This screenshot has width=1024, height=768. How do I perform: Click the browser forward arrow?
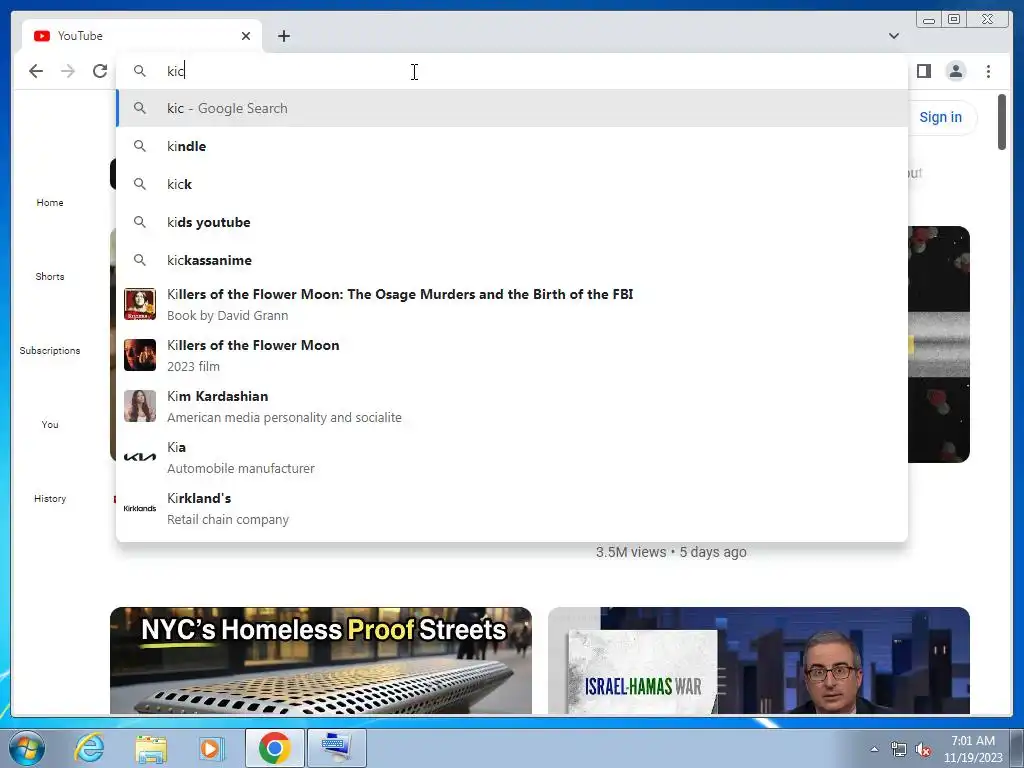tap(68, 71)
